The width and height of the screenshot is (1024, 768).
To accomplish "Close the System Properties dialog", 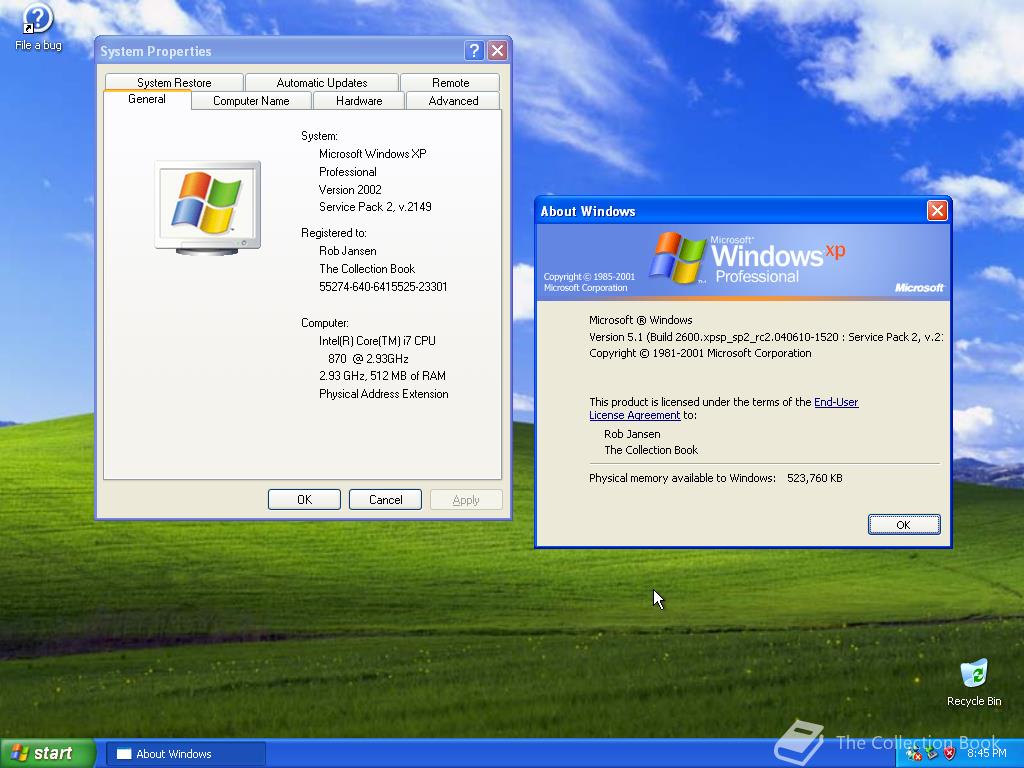I will [498, 51].
